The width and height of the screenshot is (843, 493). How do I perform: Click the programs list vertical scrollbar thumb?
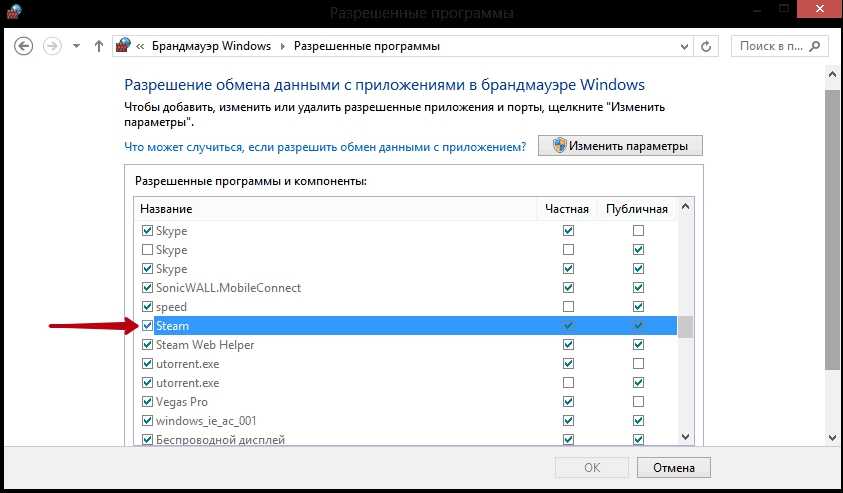pos(686,326)
